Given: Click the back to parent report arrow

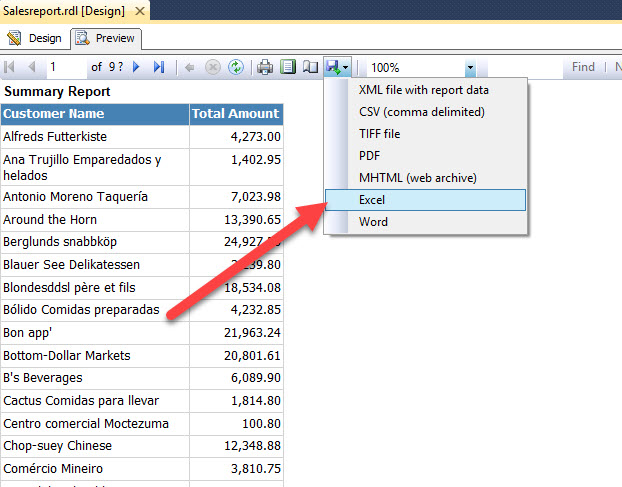Looking at the screenshot, I should pos(190,68).
